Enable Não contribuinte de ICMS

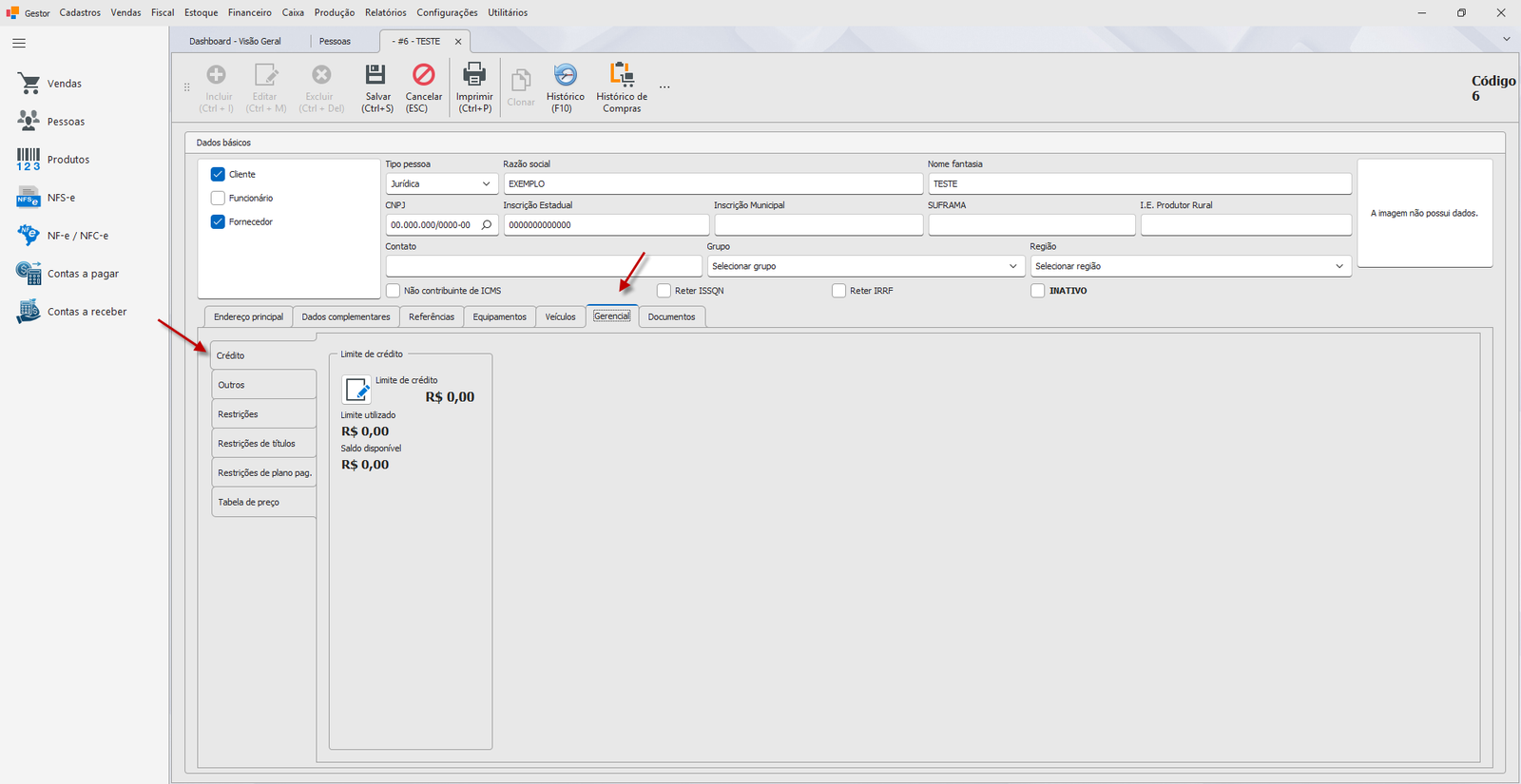coord(393,291)
